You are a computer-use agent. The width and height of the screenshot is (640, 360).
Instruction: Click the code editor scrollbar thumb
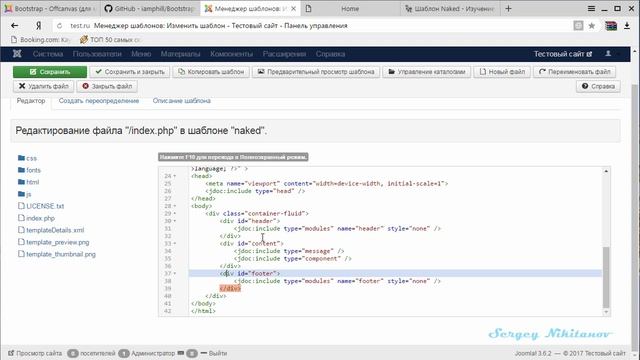coord(606,278)
